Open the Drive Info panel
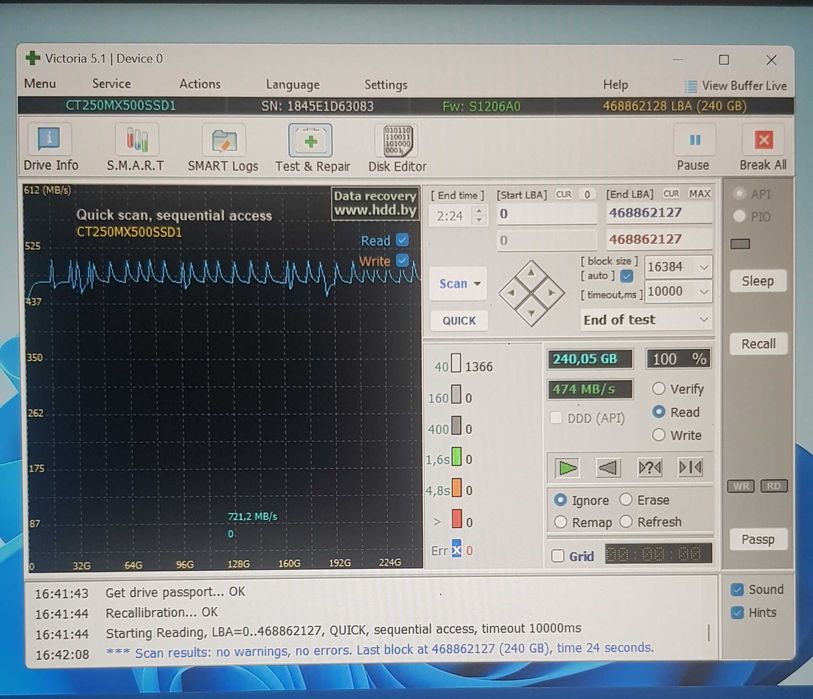Screen dimensions: 813x699 click(x=50, y=148)
